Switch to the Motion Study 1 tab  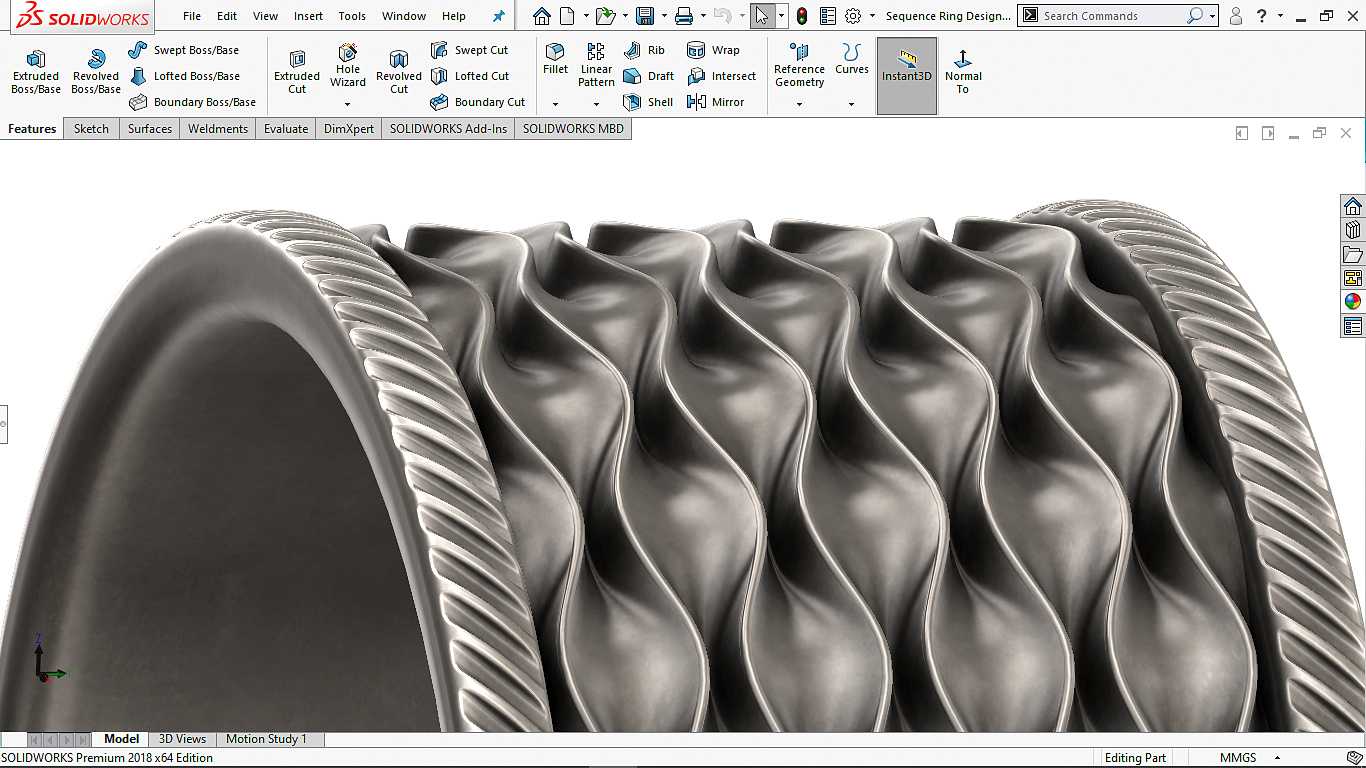point(266,739)
